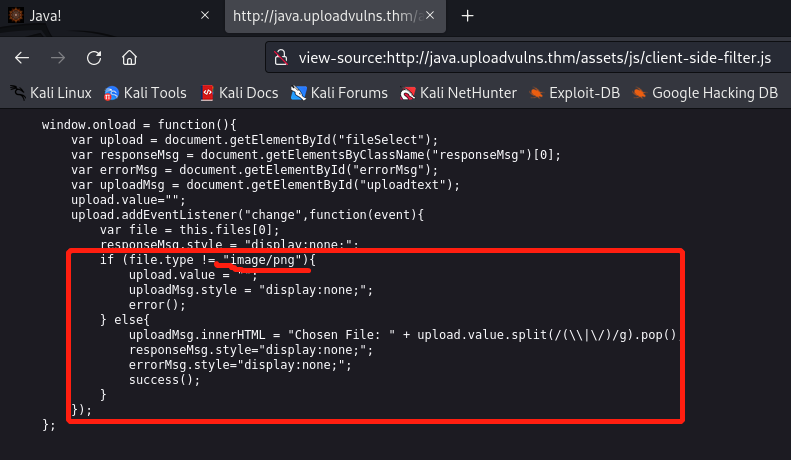
Task: Launch the Kali NetHunter bookmark
Action: [x=458, y=93]
